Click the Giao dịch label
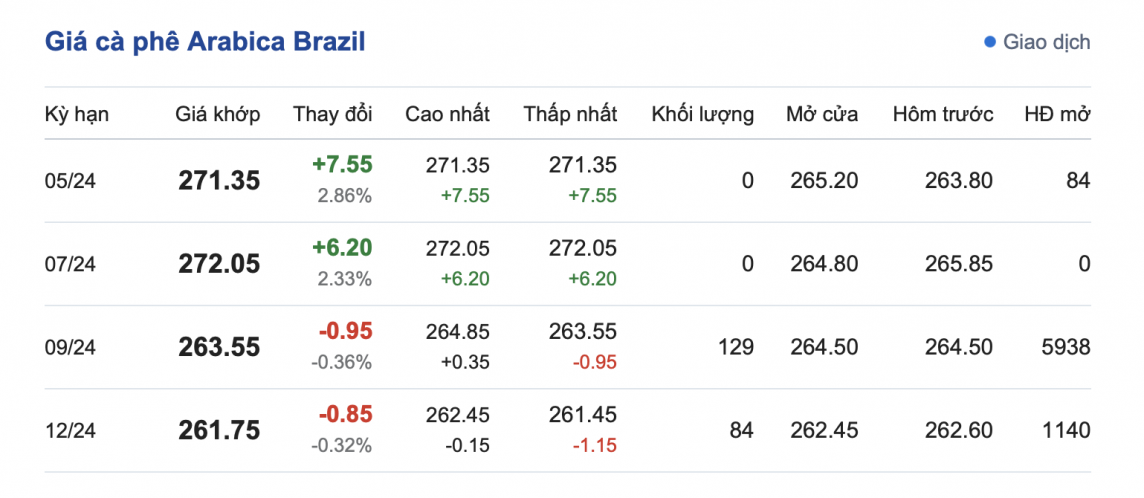The width and height of the screenshot is (1144, 498). point(1046,42)
